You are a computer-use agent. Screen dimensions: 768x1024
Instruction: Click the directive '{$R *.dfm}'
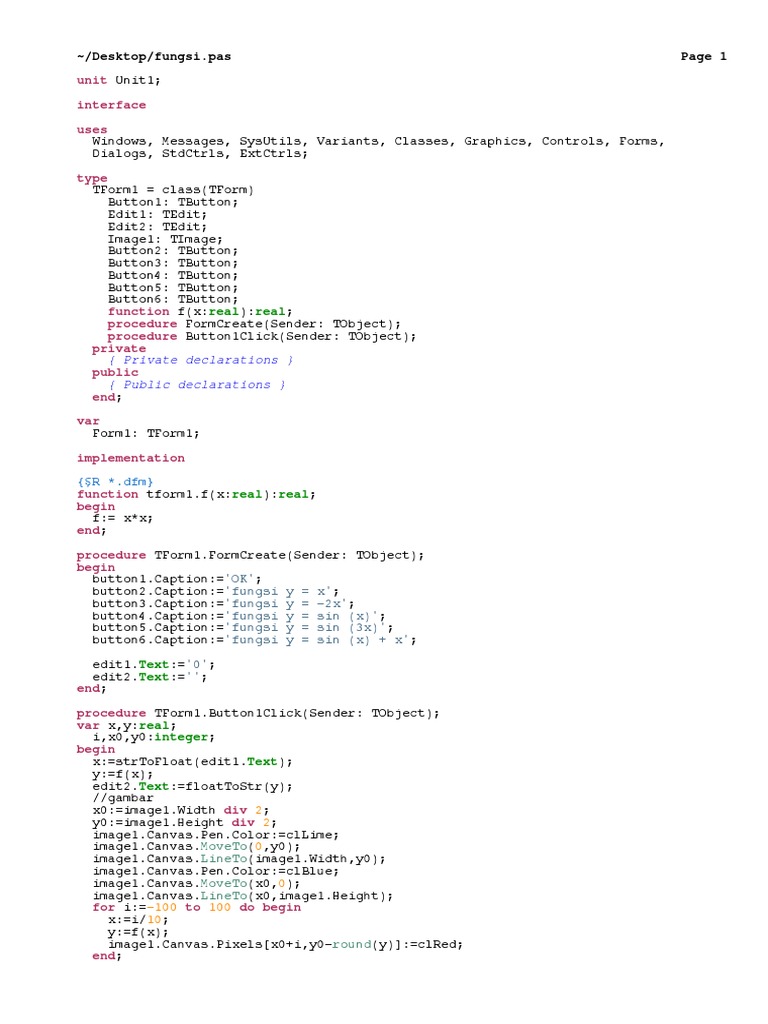[x=115, y=482]
